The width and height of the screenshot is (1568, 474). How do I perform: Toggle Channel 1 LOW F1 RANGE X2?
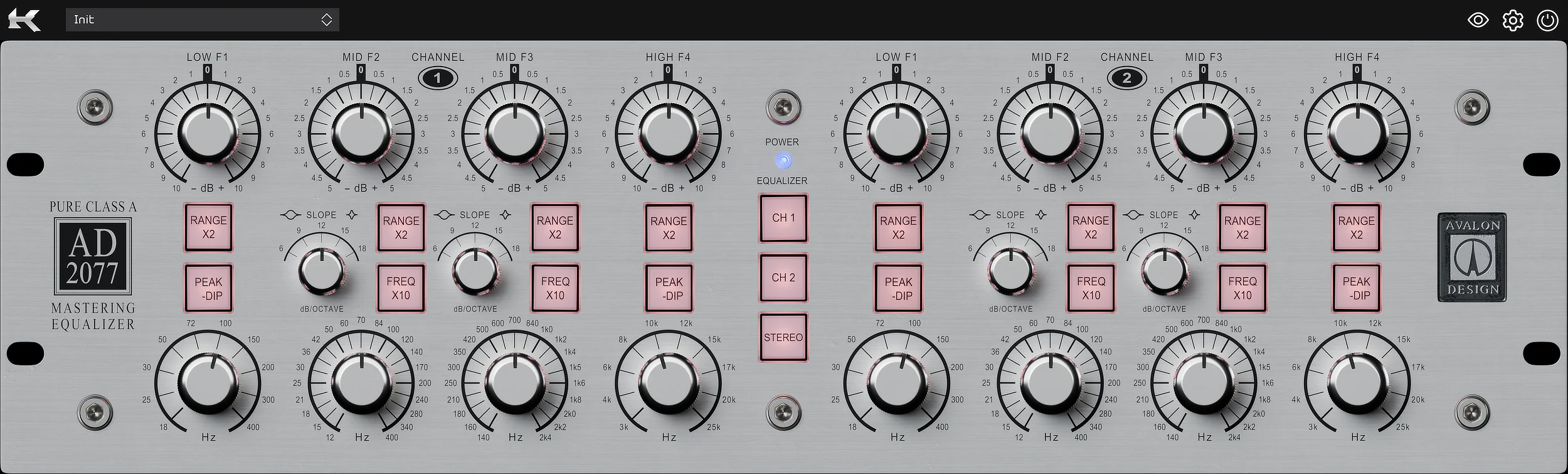208,227
